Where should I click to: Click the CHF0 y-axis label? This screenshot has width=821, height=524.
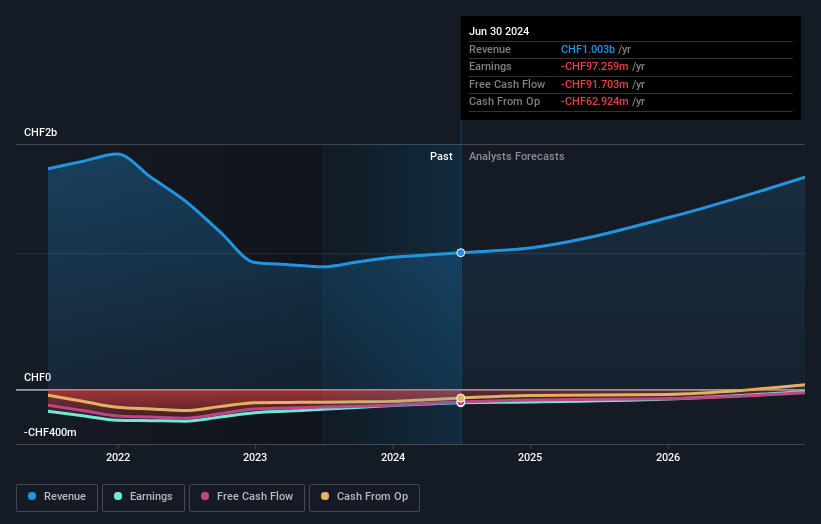pos(37,377)
